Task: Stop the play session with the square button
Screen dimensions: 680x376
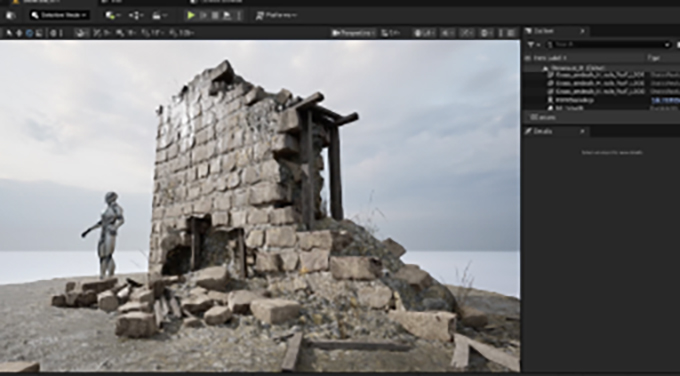Action: pos(215,15)
